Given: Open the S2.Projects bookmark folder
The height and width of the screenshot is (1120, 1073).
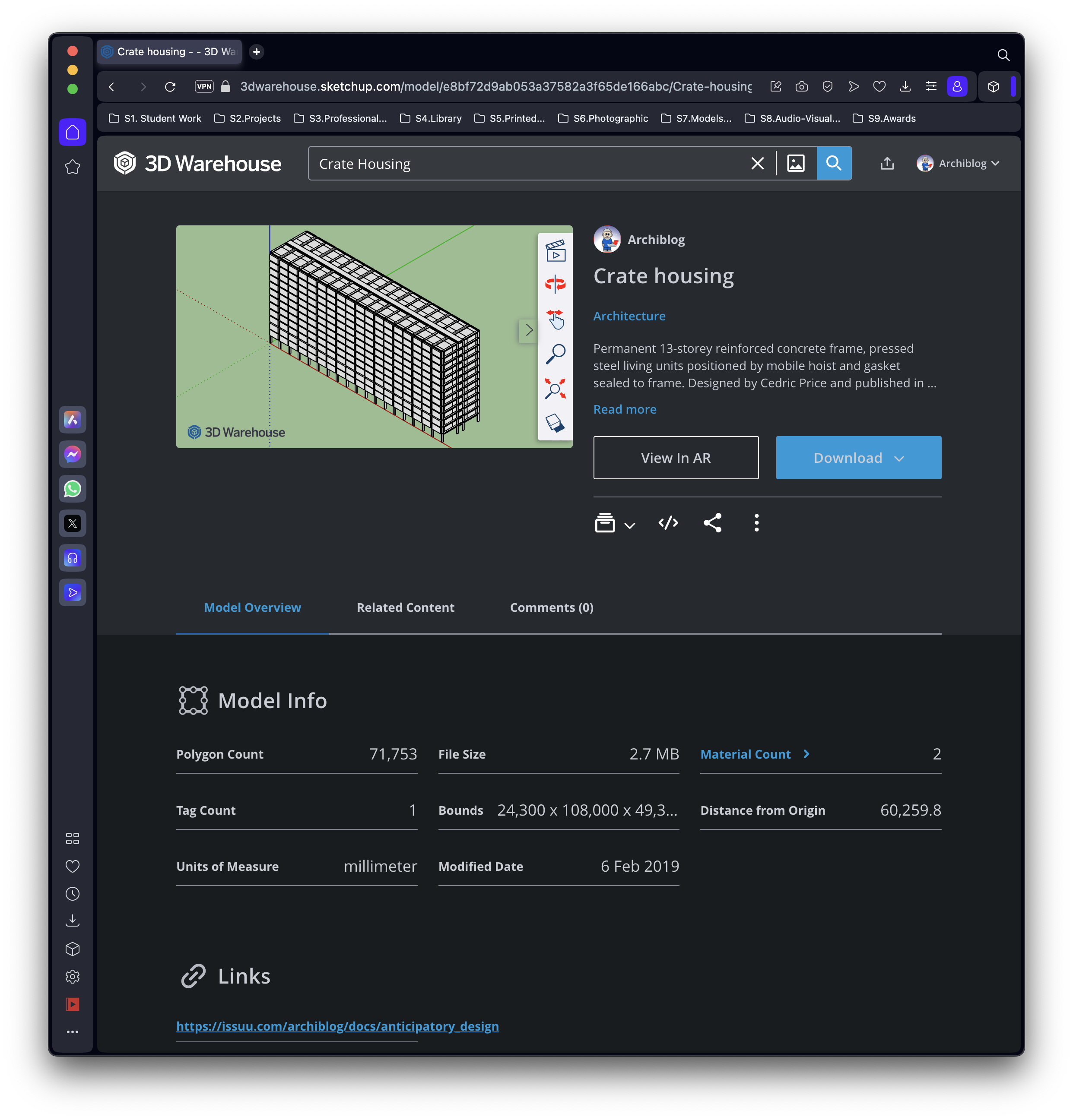Looking at the screenshot, I should pos(247,118).
